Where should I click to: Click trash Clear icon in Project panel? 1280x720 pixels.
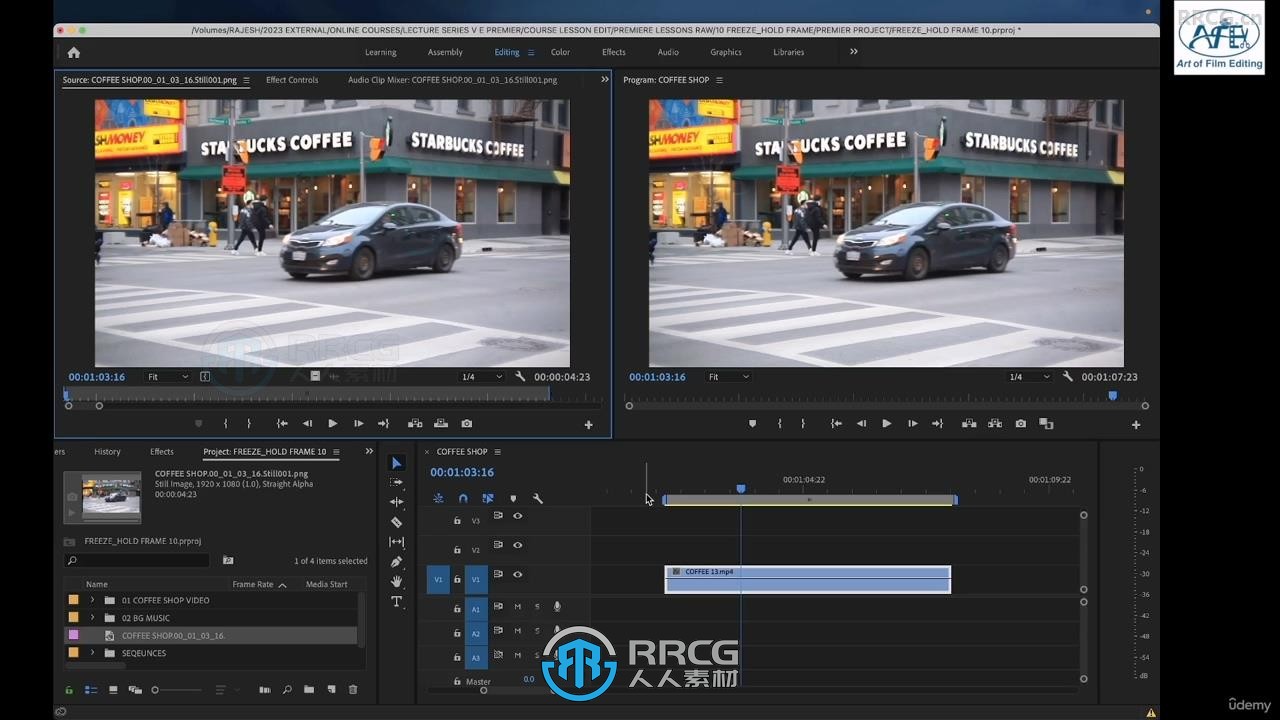click(x=353, y=690)
